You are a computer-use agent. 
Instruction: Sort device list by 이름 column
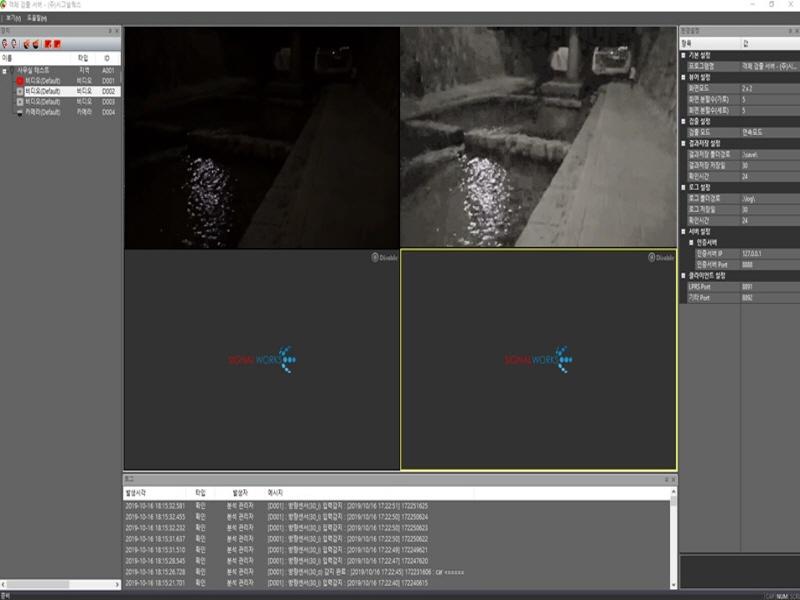coord(35,58)
